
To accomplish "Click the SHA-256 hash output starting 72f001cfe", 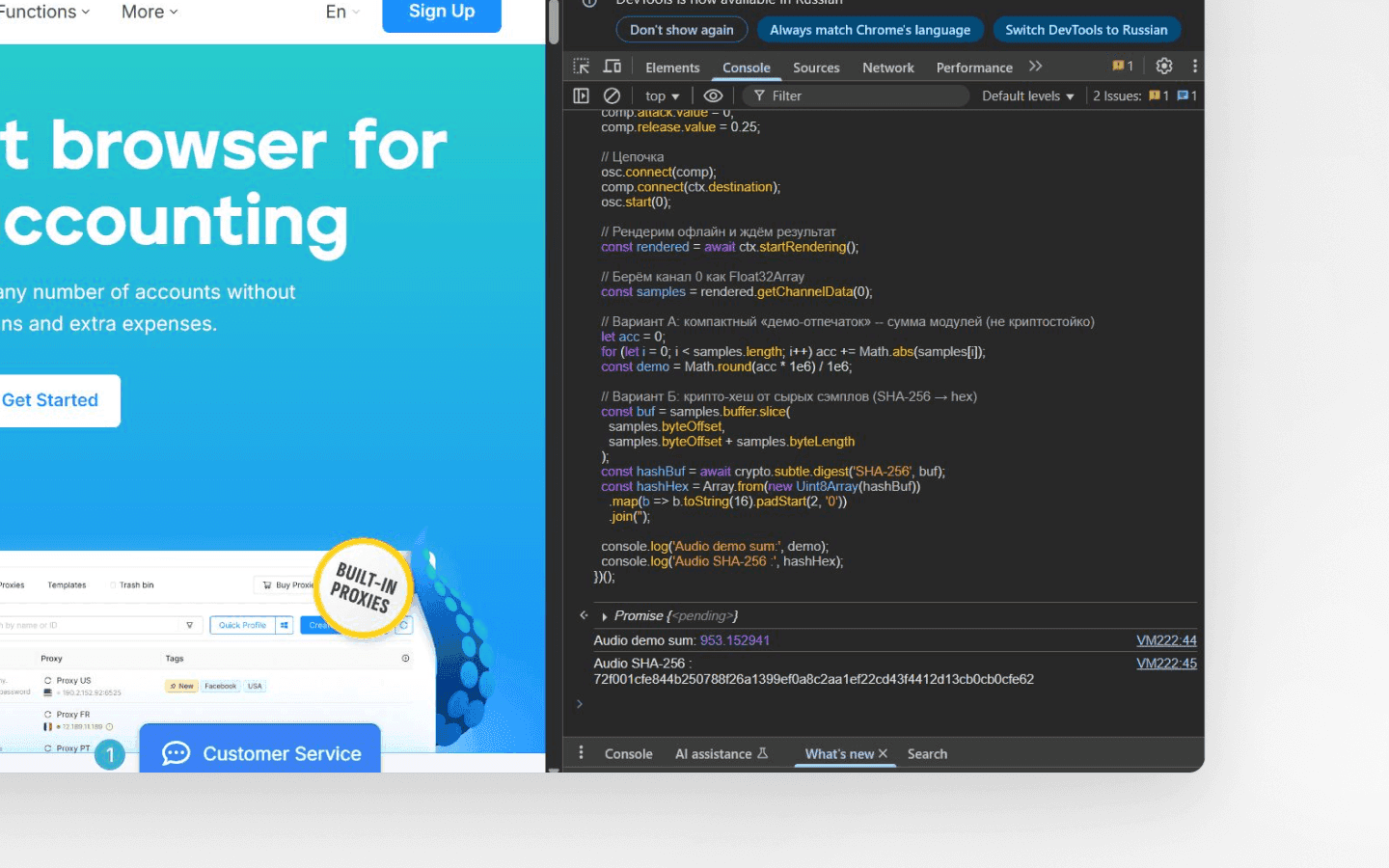I will click(814, 679).
